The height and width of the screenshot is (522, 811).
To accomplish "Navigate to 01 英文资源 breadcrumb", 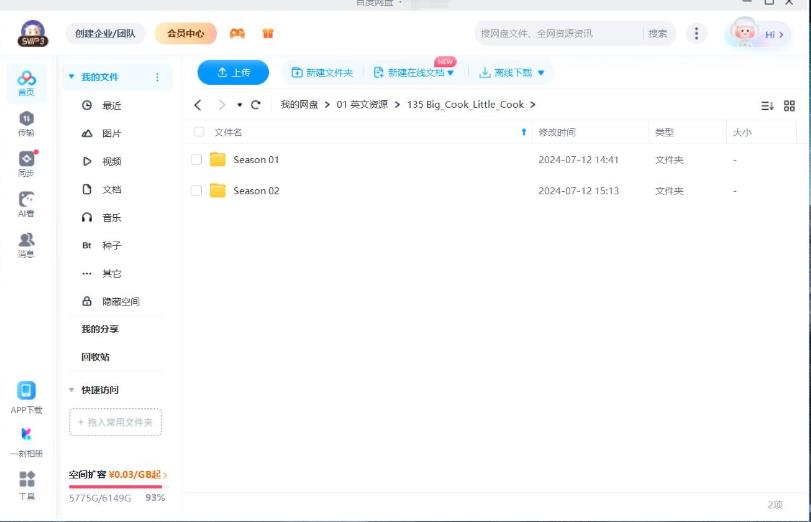I will (x=362, y=105).
